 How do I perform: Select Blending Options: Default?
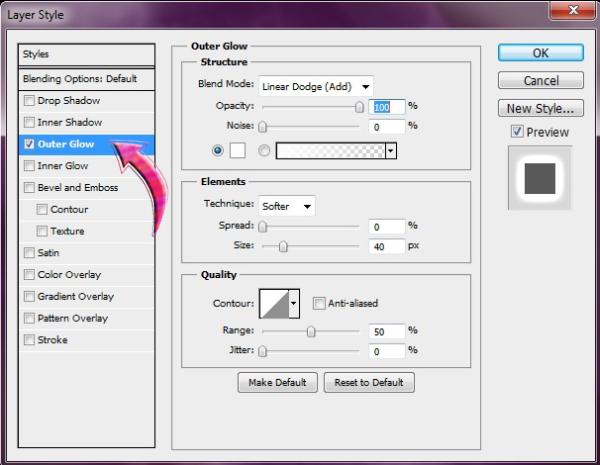coord(86,79)
